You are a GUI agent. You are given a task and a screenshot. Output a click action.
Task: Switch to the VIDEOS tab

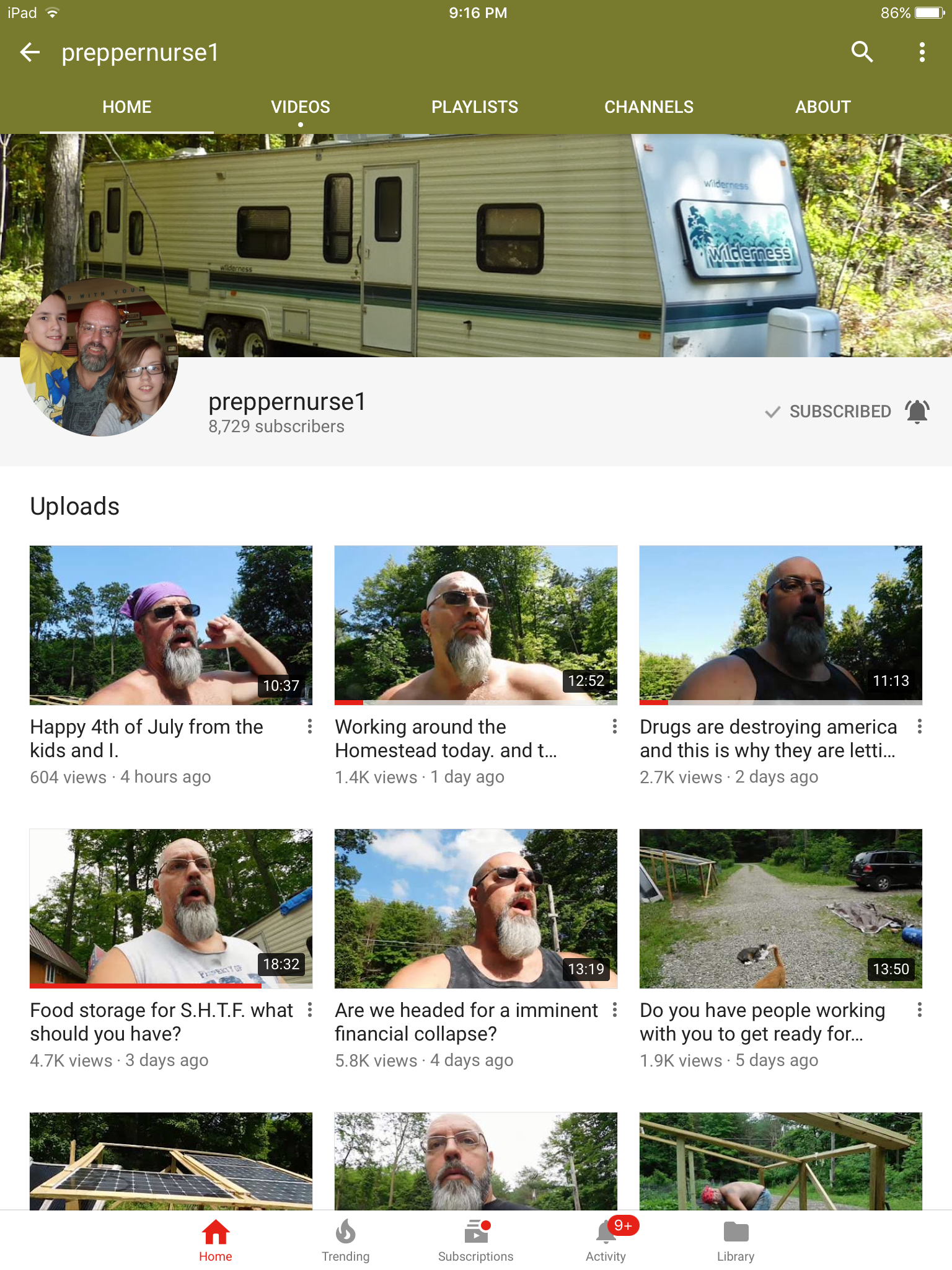coord(300,107)
